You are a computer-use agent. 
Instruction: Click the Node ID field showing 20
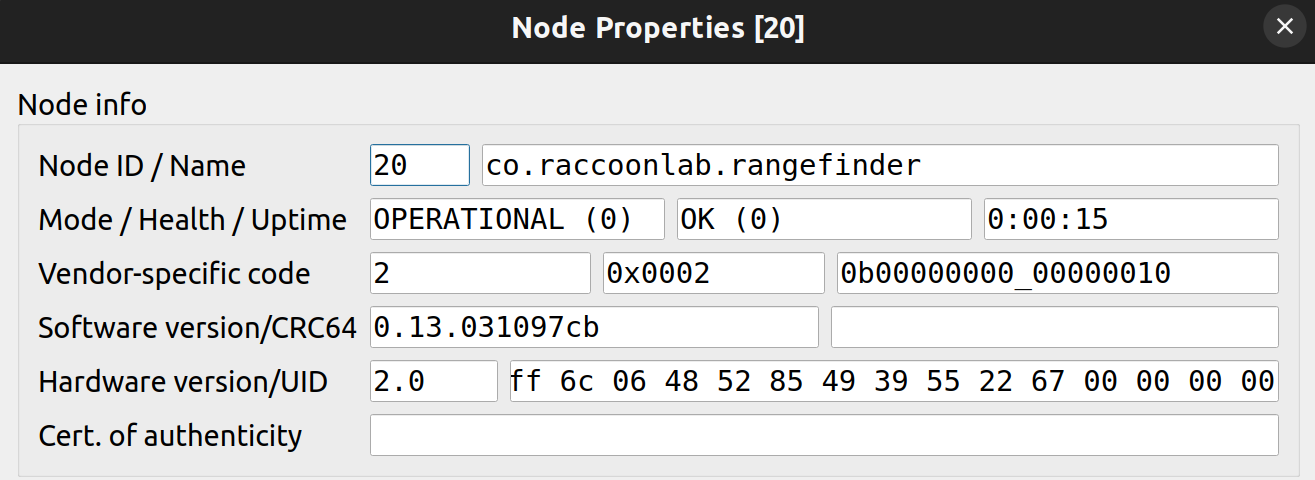(x=420, y=165)
